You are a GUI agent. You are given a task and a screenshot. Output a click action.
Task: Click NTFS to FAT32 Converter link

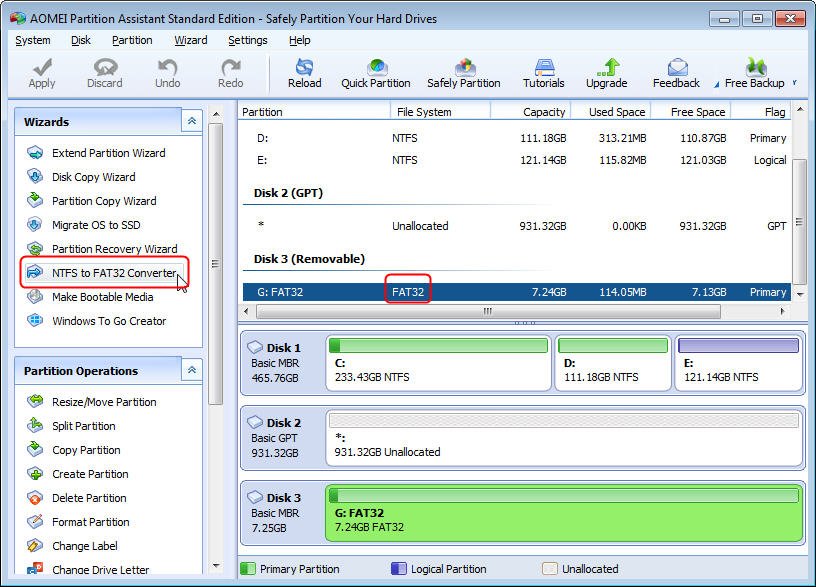[x=114, y=273]
